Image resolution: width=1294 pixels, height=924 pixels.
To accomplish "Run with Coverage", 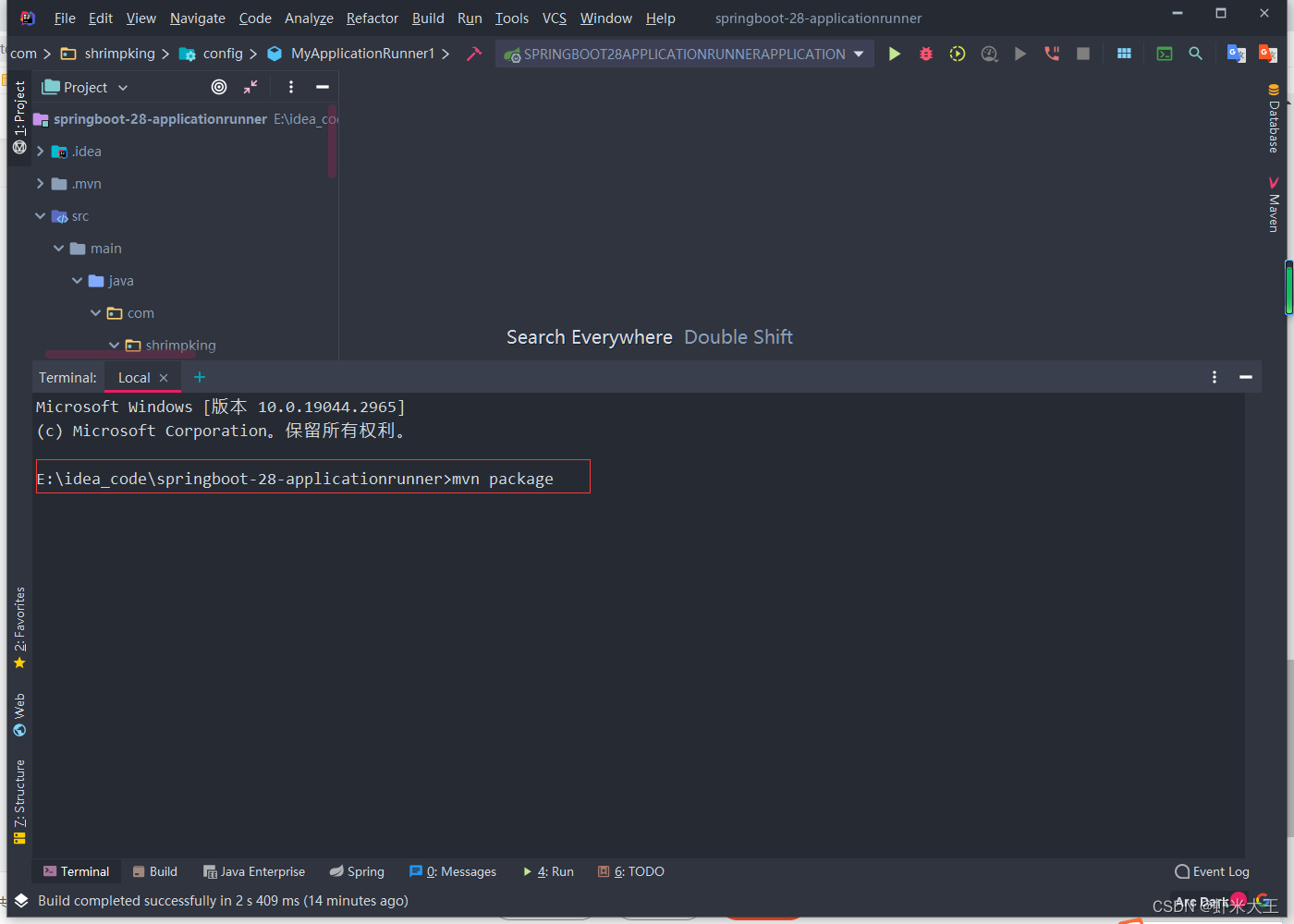I will [x=957, y=54].
